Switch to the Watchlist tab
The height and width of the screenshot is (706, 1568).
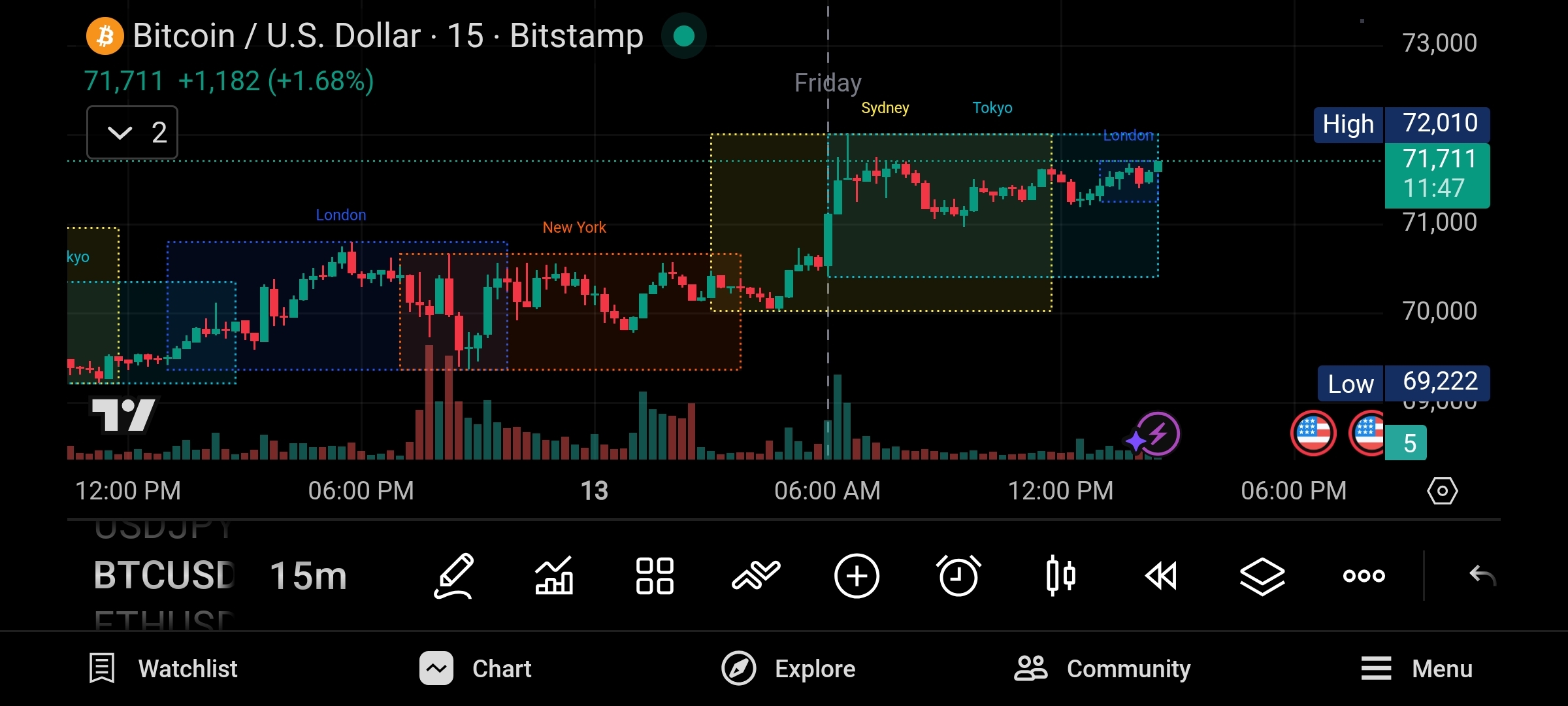163,669
